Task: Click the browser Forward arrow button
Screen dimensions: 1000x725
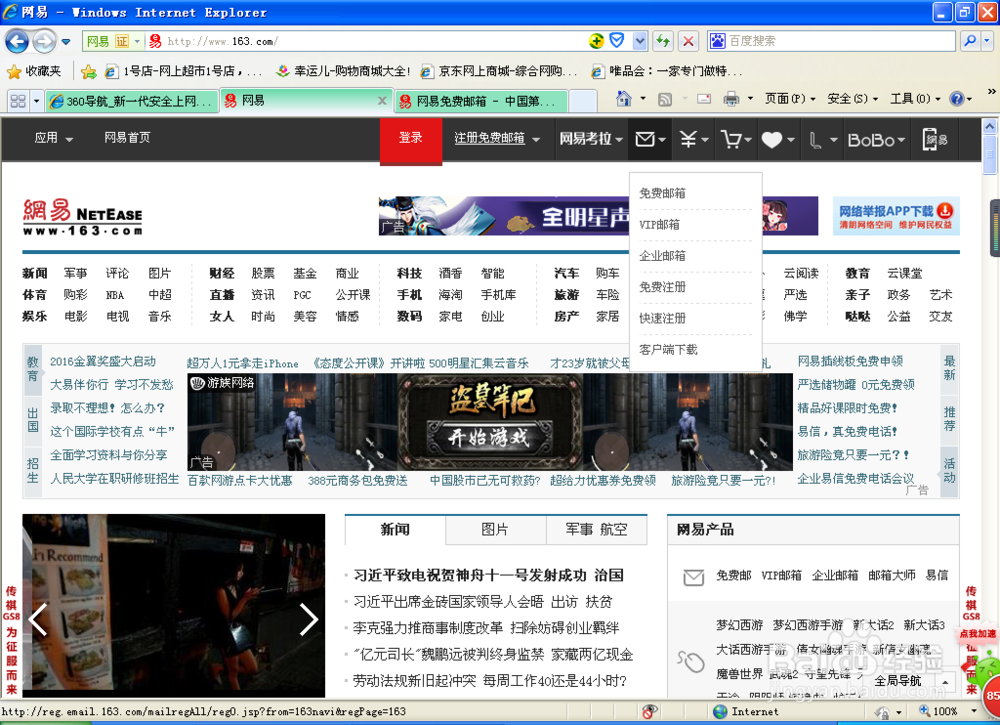Action: coord(44,42)
